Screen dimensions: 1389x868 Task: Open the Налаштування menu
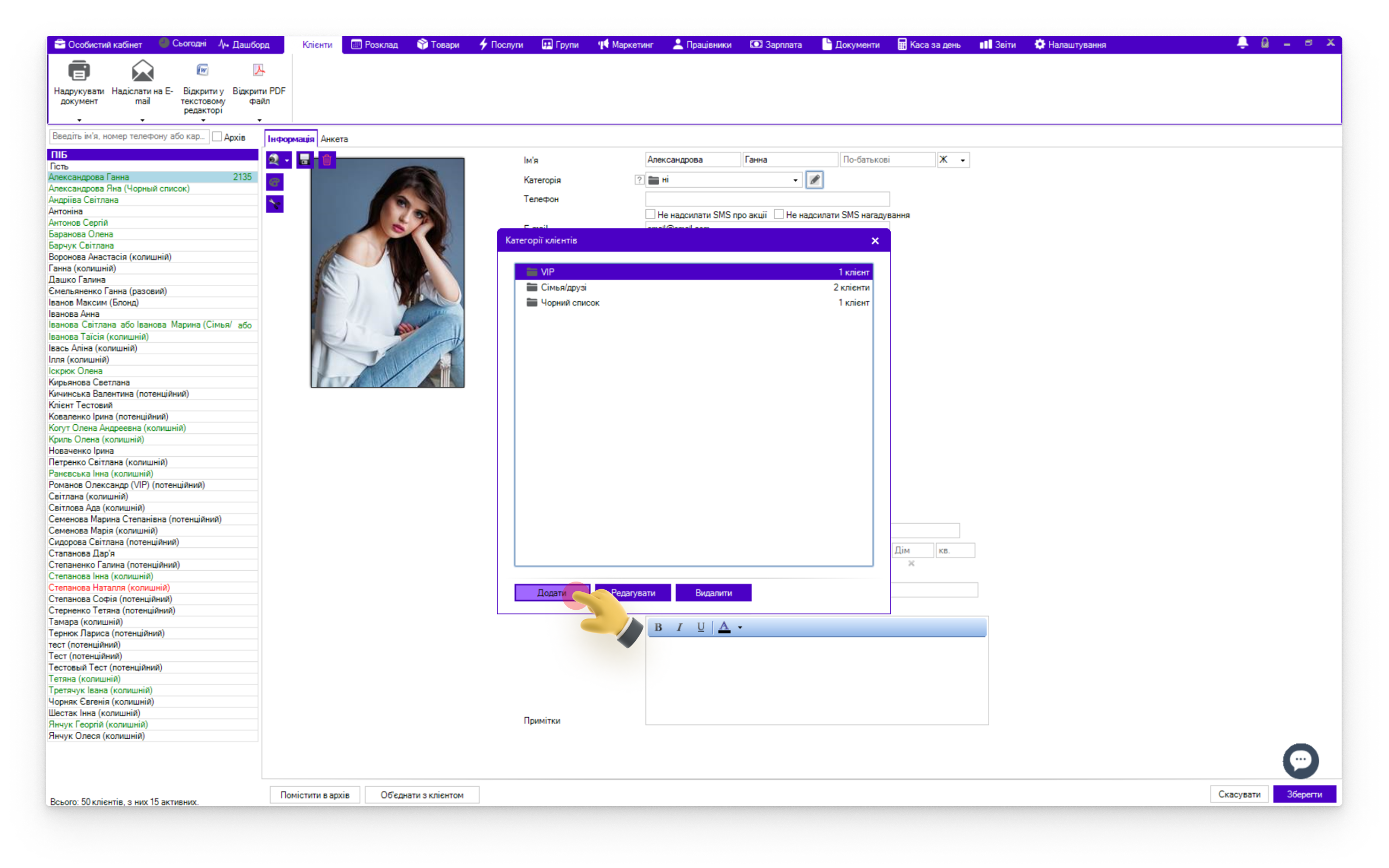pos(1070,44)
